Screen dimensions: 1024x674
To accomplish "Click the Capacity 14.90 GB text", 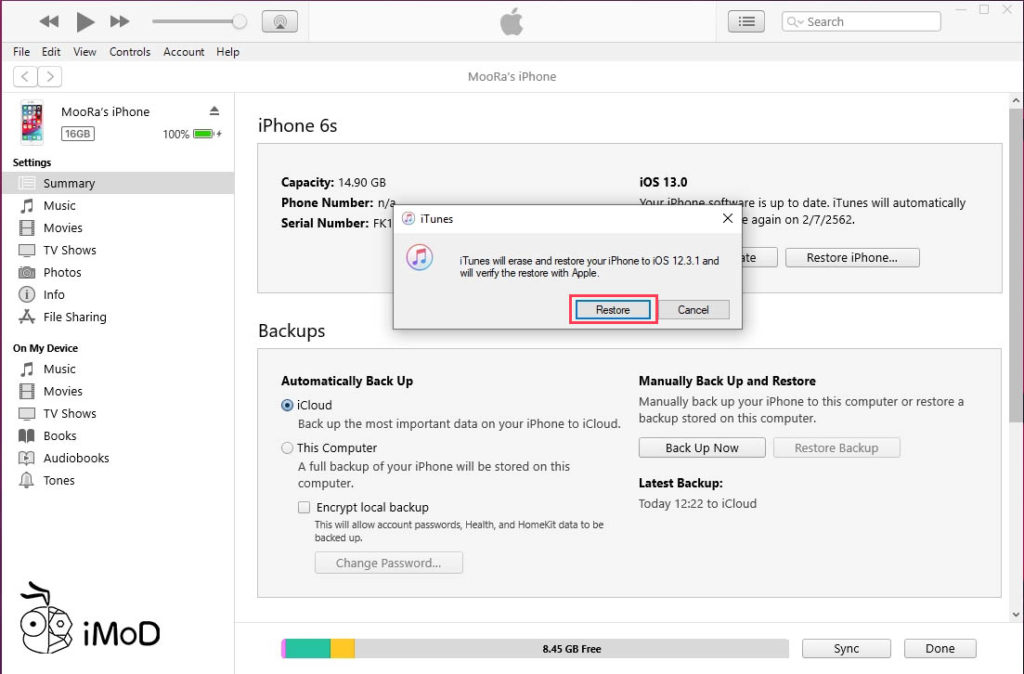I will coord(333,182).
